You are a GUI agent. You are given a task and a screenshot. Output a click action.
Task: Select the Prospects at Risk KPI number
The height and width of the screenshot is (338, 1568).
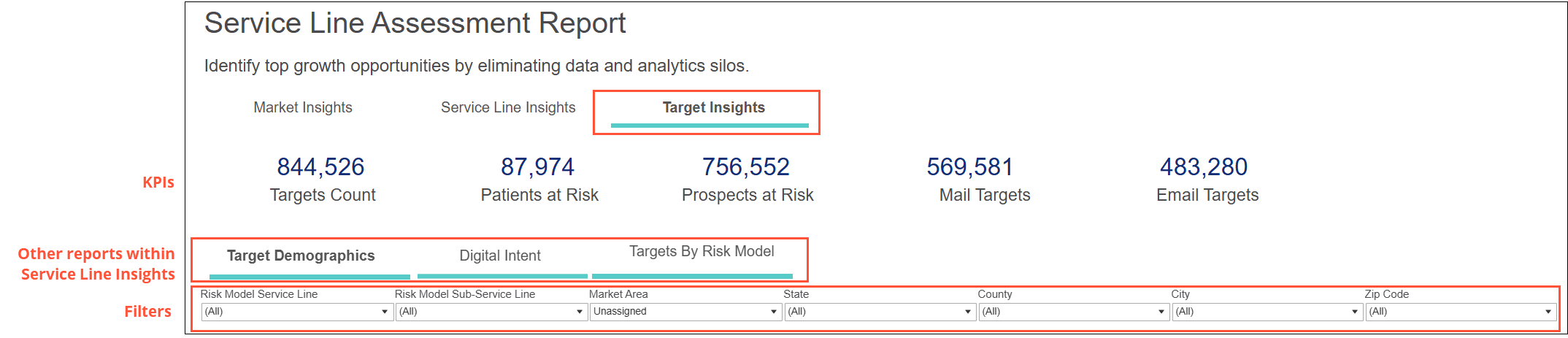[x=745, y=167]
